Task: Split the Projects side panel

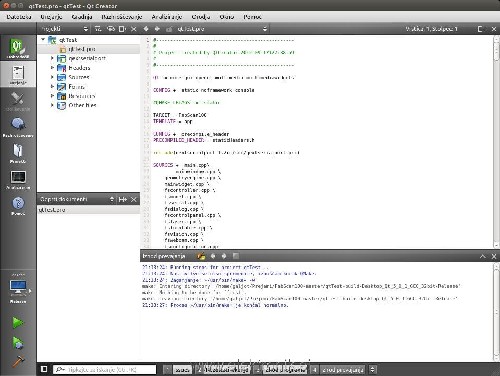Action: 122,29
